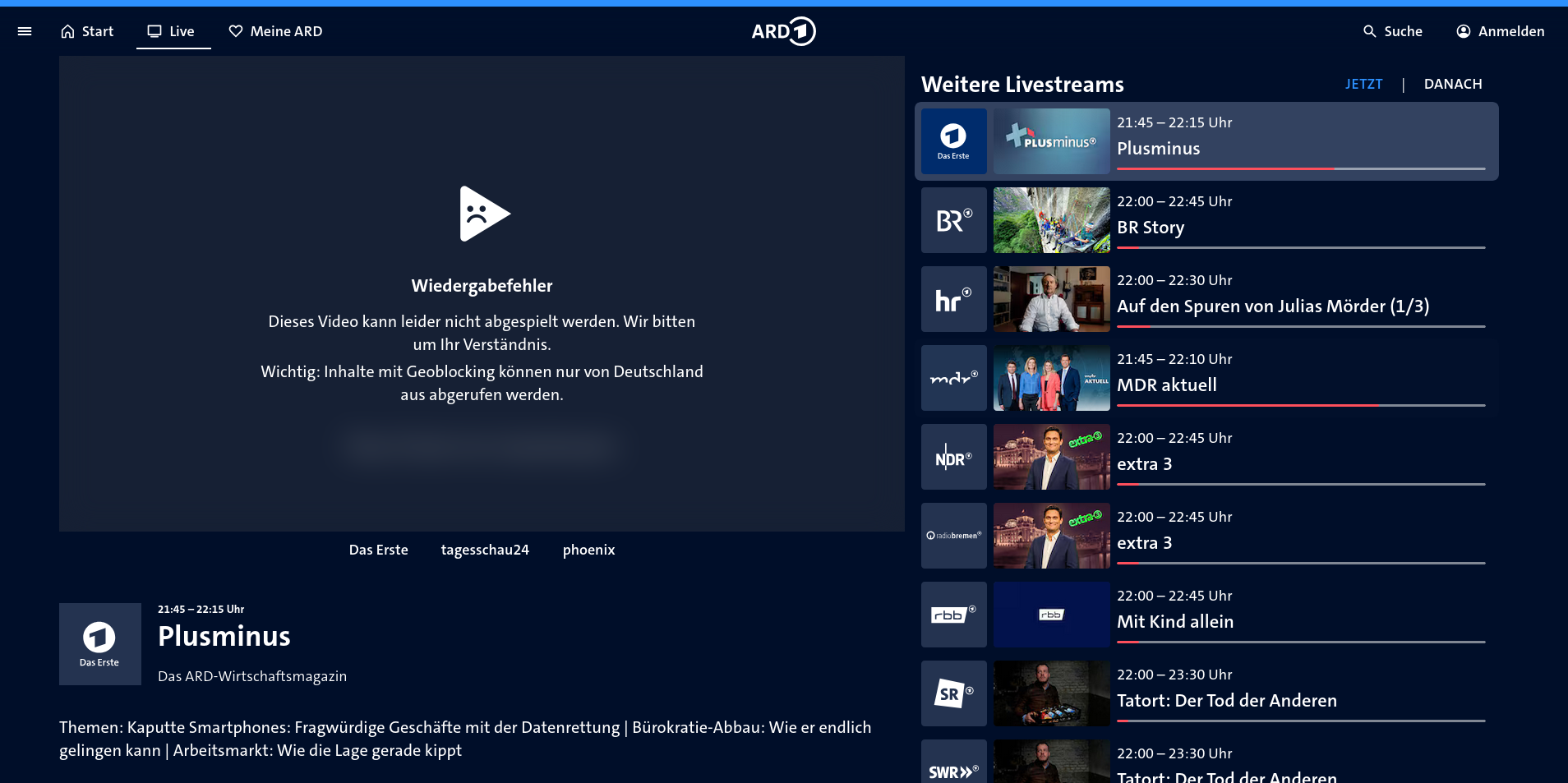Select the SWR channel logo
The image size is (1568, 783).
(x=954, y=762)
